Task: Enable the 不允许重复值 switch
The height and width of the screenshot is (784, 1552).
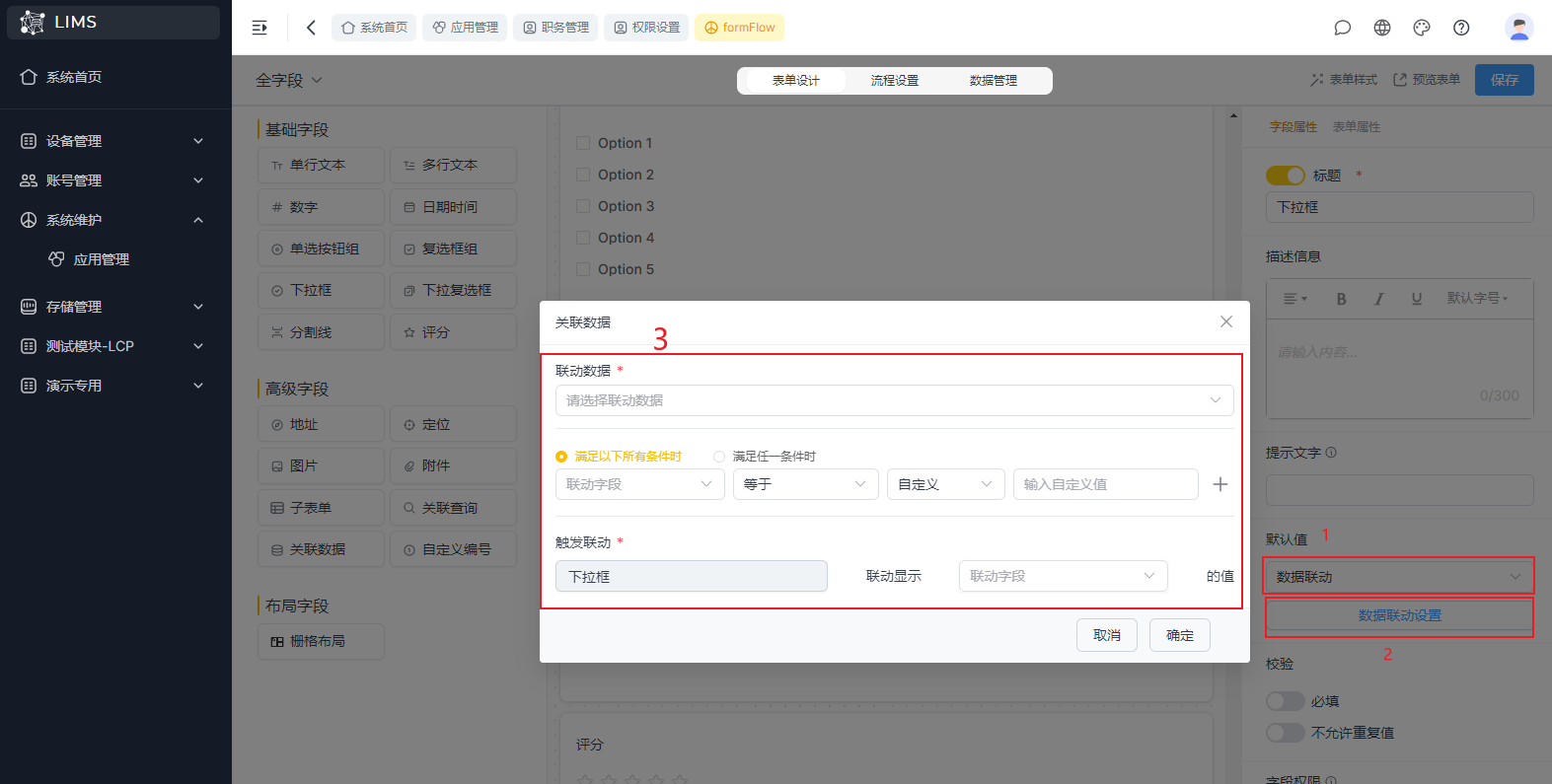Action: point(1286,733)
